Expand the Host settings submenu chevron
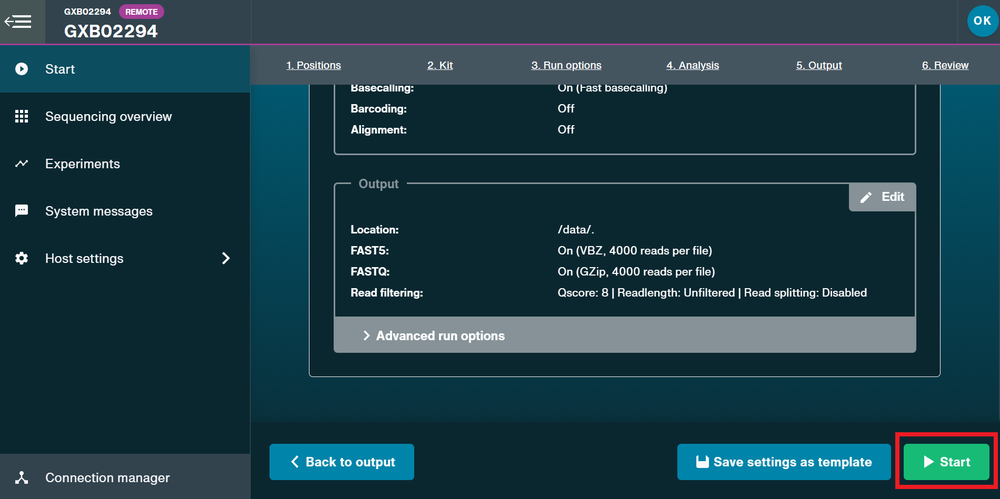Image resolution: width=1000 pixels, height=499 pixels. point(225,258)
